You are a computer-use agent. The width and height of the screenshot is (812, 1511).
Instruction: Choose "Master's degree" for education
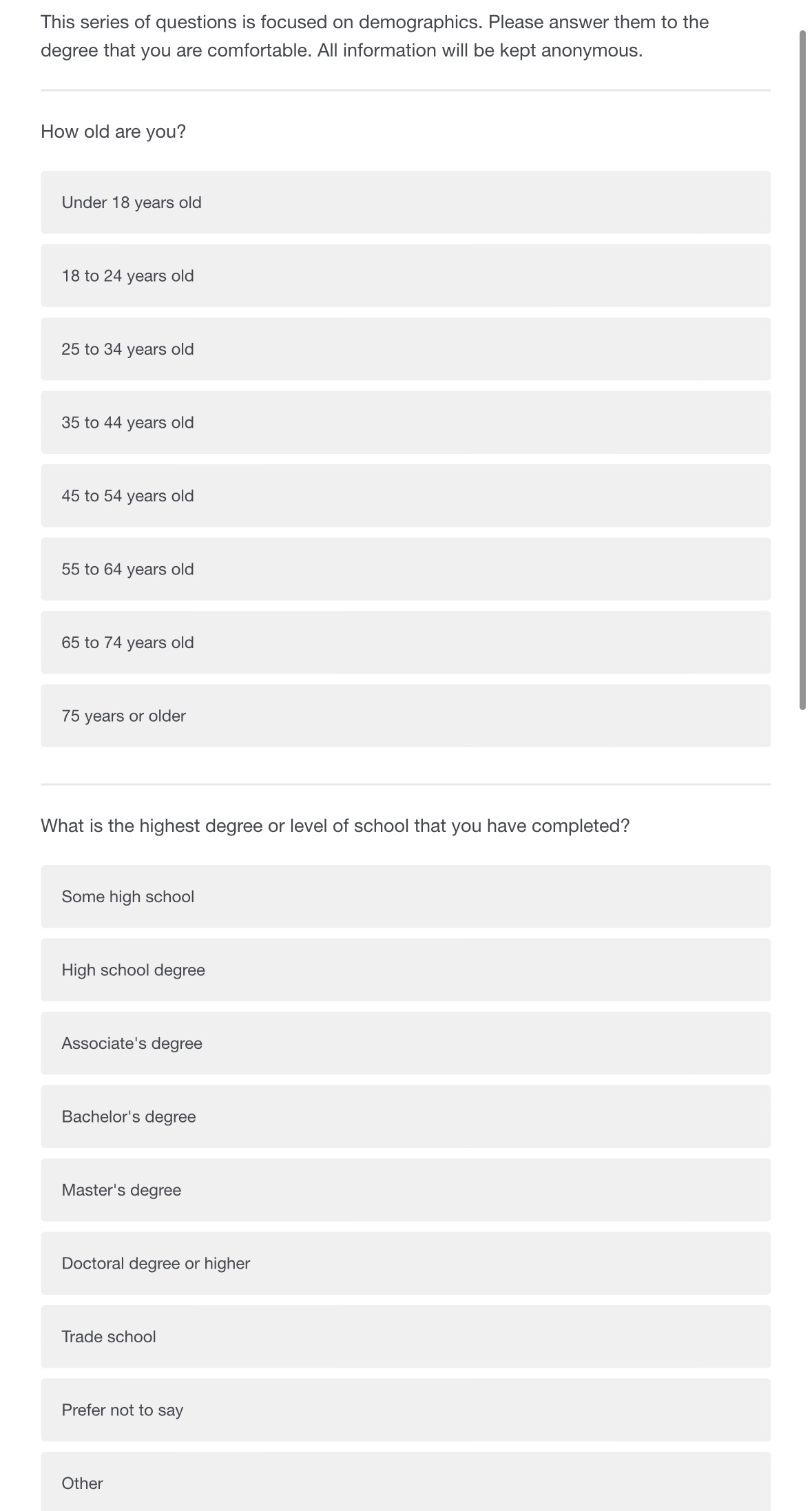click(406, 1189)
